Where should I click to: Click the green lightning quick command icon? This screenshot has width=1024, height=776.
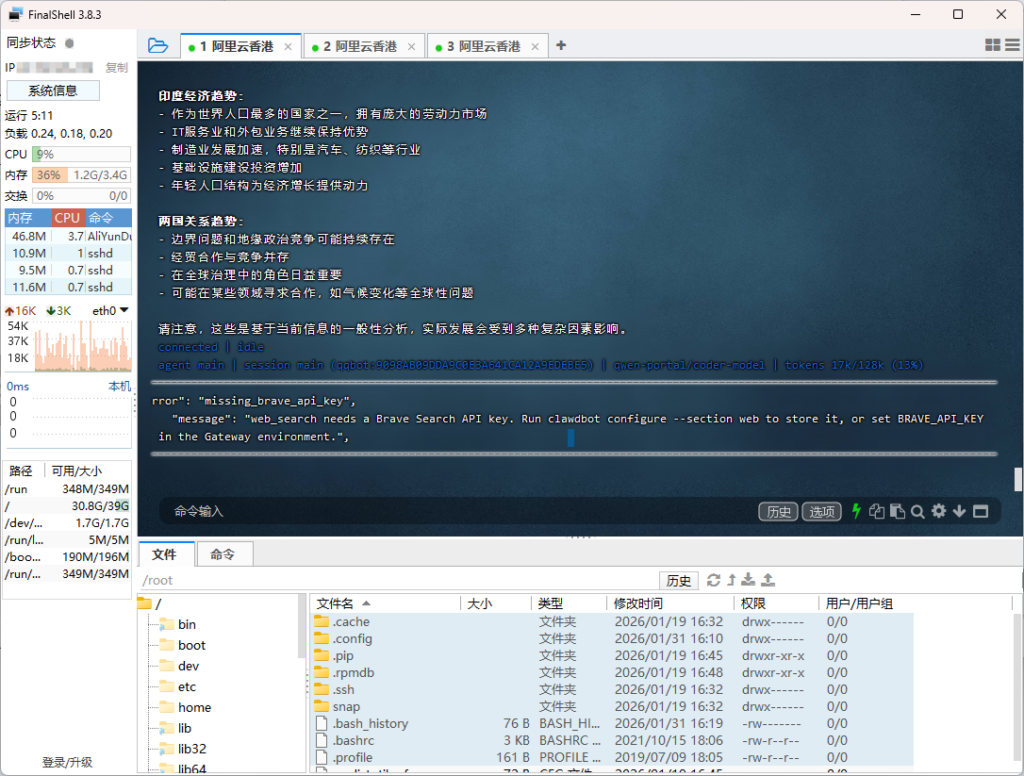[856, 511]
